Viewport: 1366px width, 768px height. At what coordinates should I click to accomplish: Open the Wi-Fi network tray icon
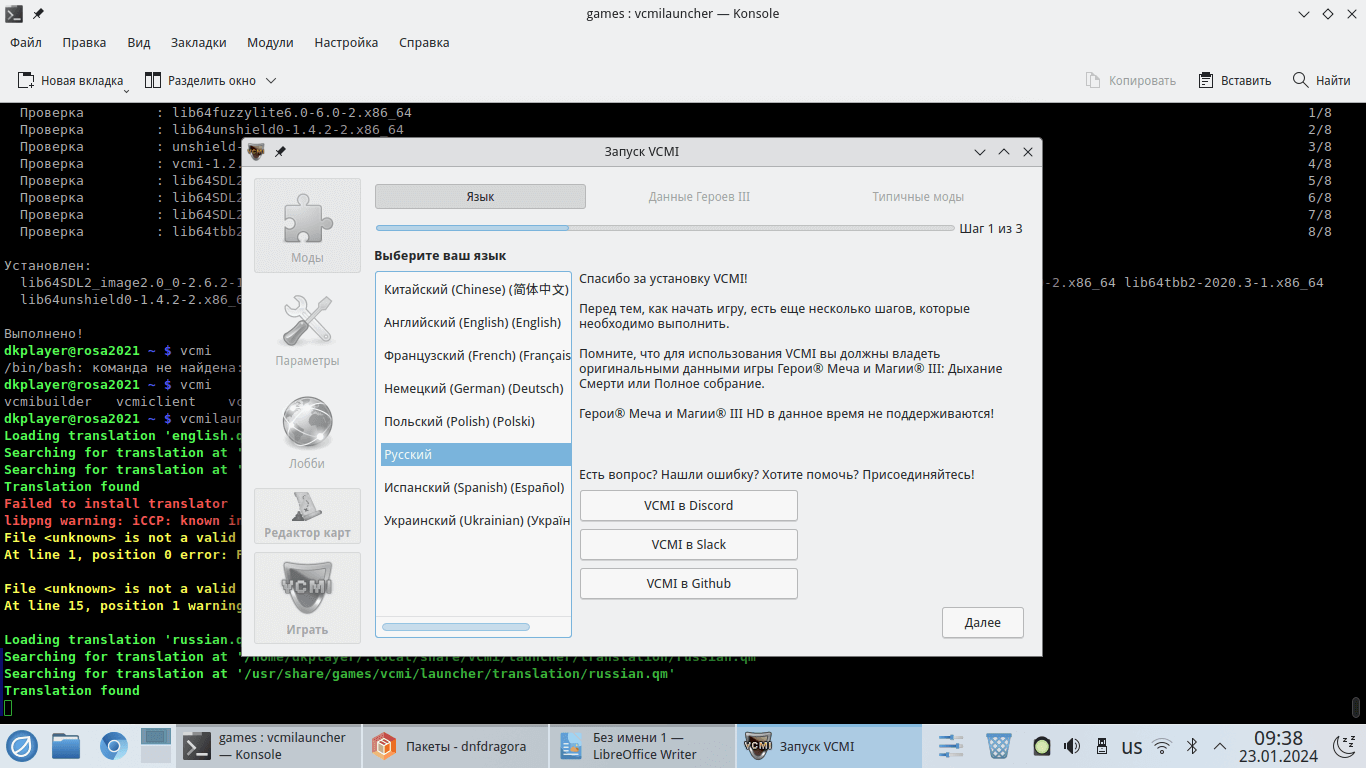1162,746
